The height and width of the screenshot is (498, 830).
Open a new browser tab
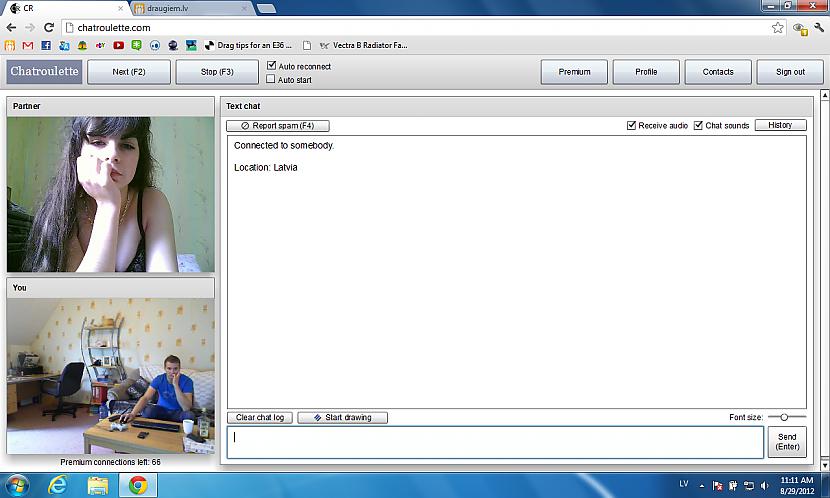point(266,8)
